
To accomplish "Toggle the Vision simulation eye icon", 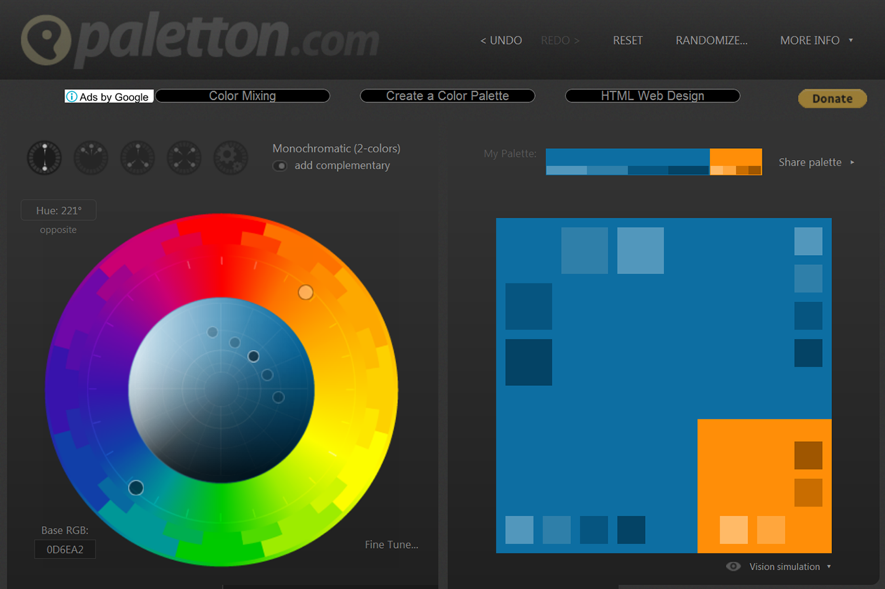I will 733,567.
